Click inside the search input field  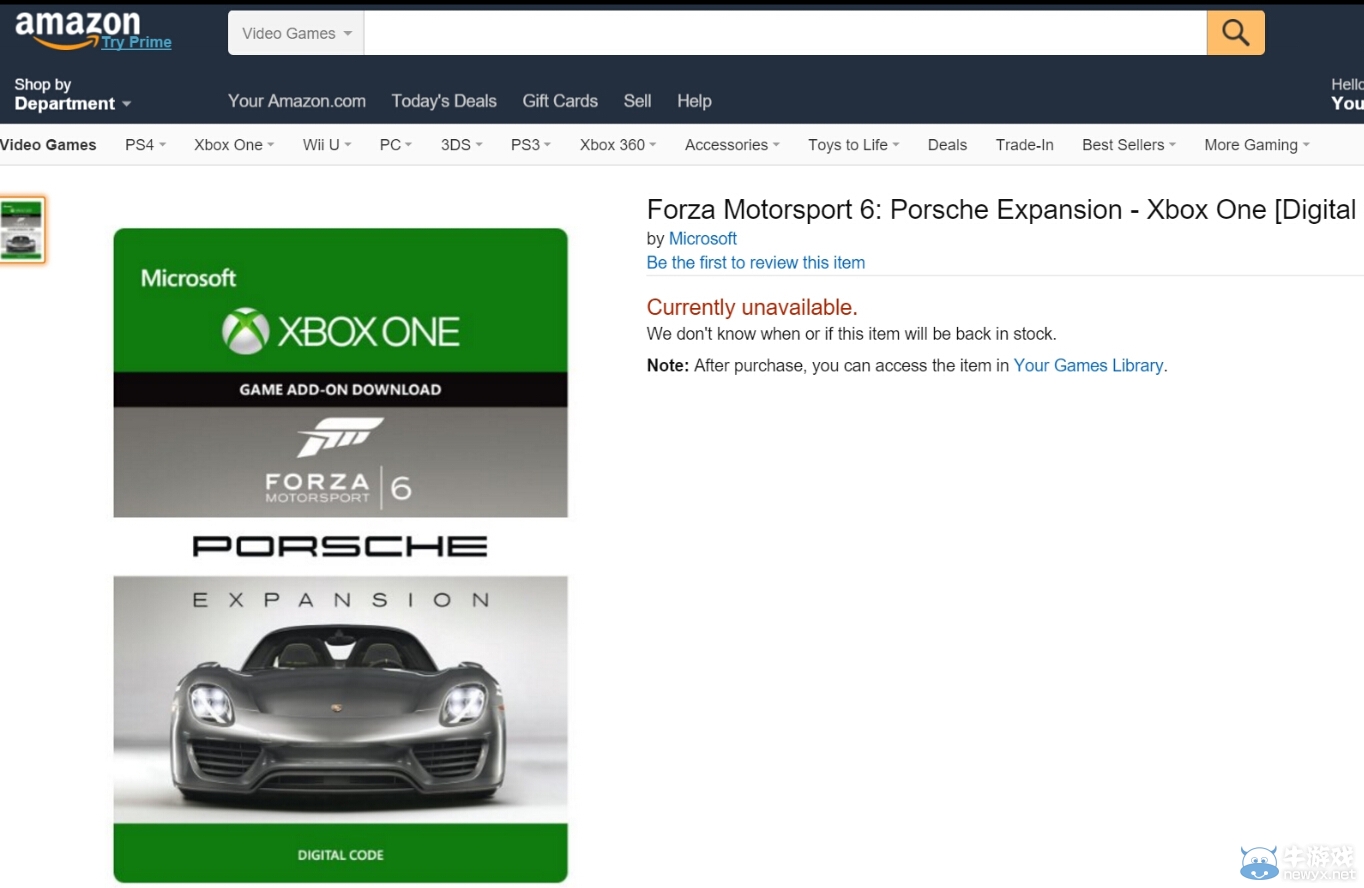pyautogui.click(x=785, y=33)
